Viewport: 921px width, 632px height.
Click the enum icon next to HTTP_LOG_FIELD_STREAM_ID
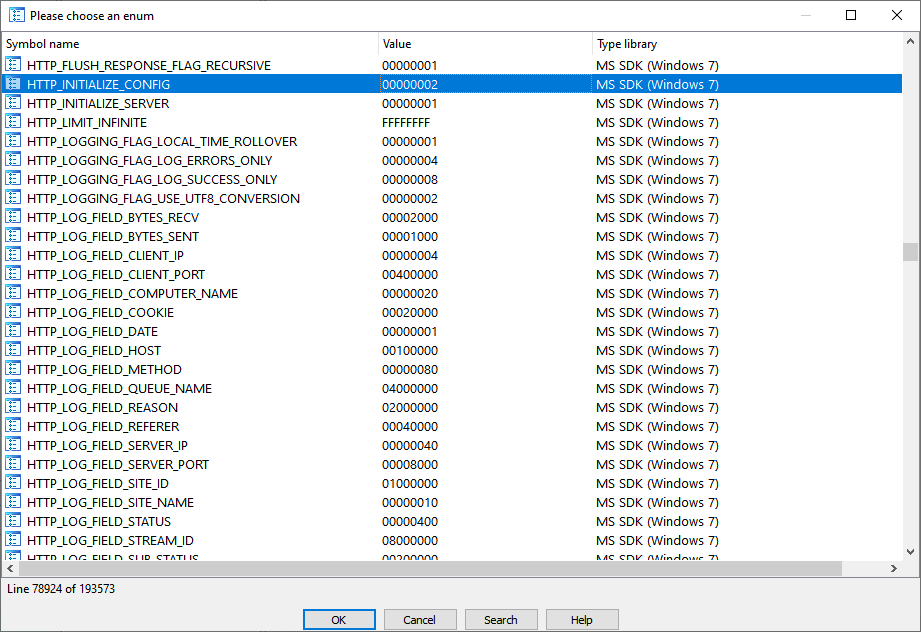13,540
